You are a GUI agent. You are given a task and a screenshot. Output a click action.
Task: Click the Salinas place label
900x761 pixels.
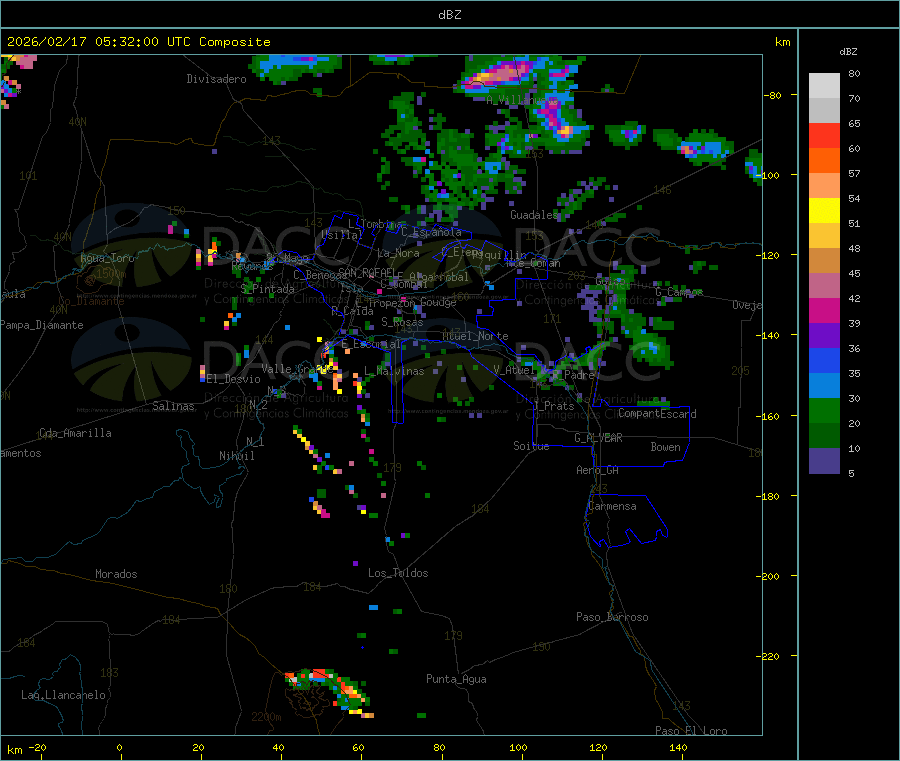(173, 406)
